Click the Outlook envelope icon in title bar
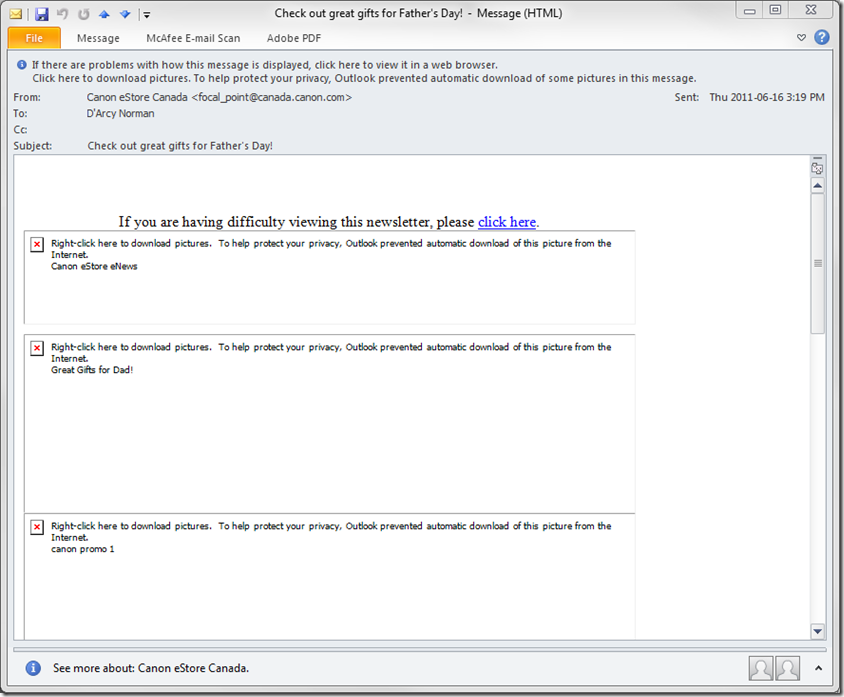 point(16,14)
